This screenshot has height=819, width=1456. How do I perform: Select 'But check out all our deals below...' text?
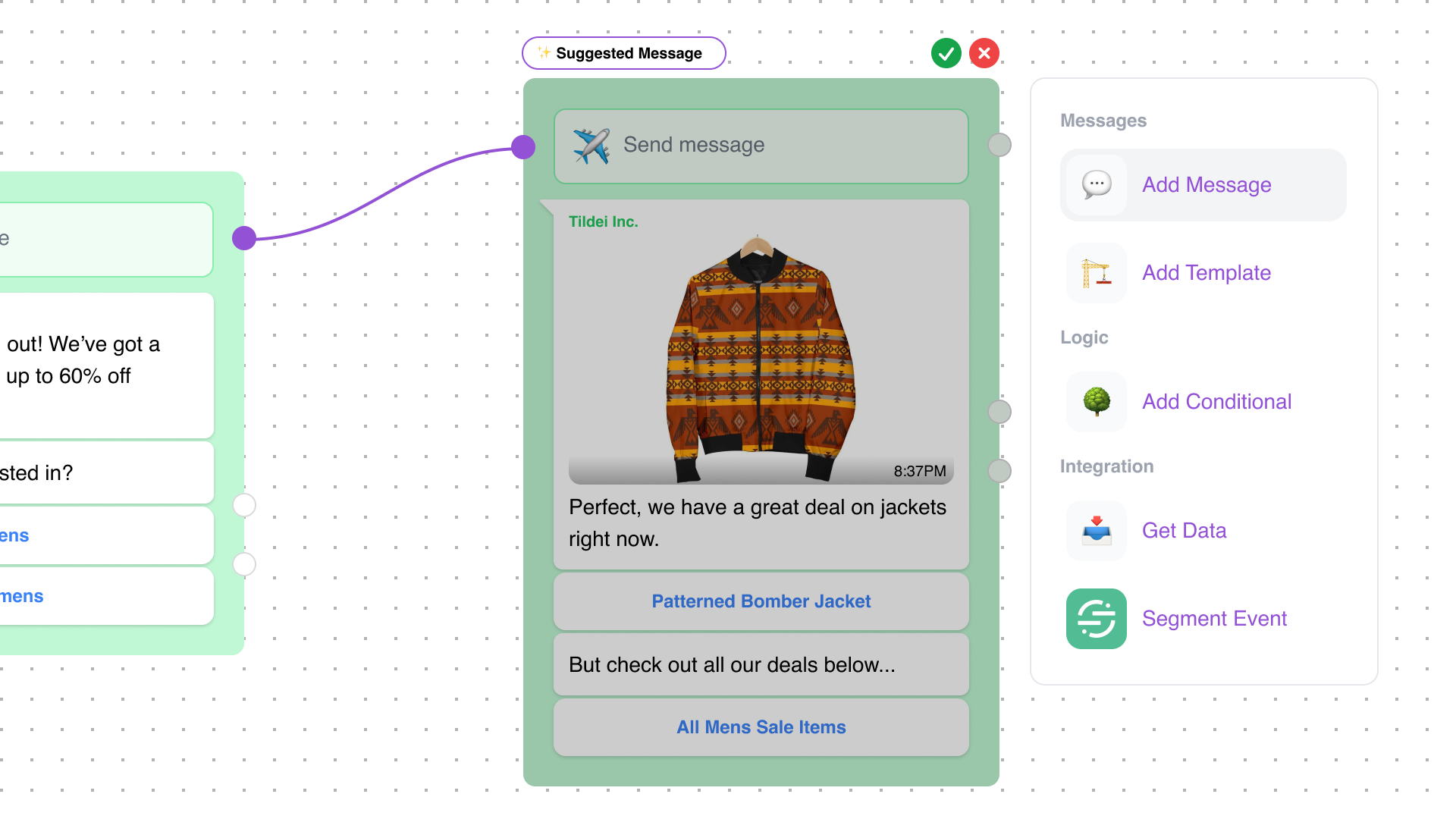[732, 665]
